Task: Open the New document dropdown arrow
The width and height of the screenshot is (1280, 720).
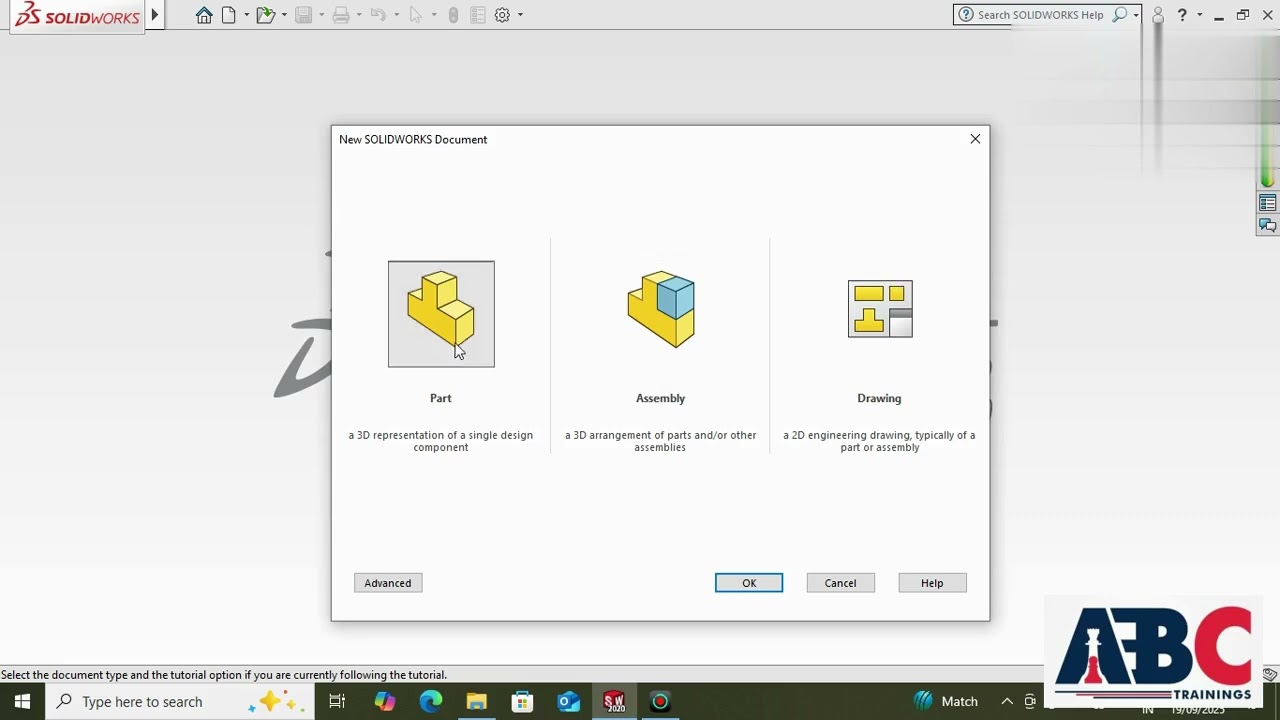Action: (246, 15)
